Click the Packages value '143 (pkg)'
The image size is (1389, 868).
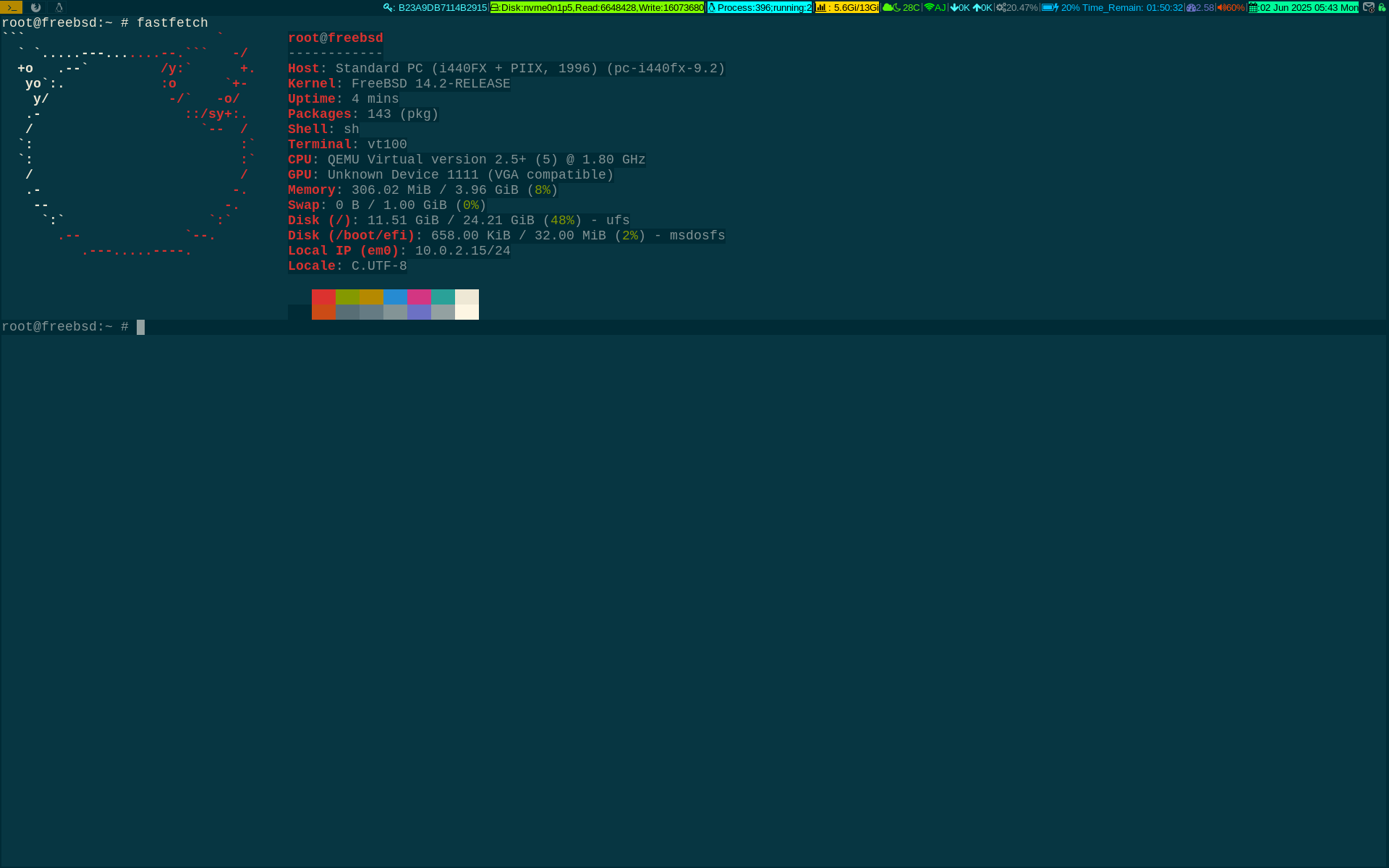click(x=403, y=114)
